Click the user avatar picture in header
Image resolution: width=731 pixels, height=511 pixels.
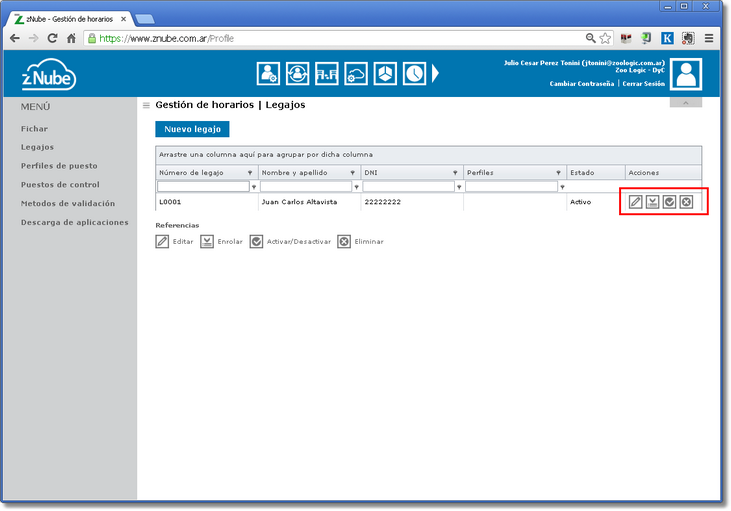[686, 75]
